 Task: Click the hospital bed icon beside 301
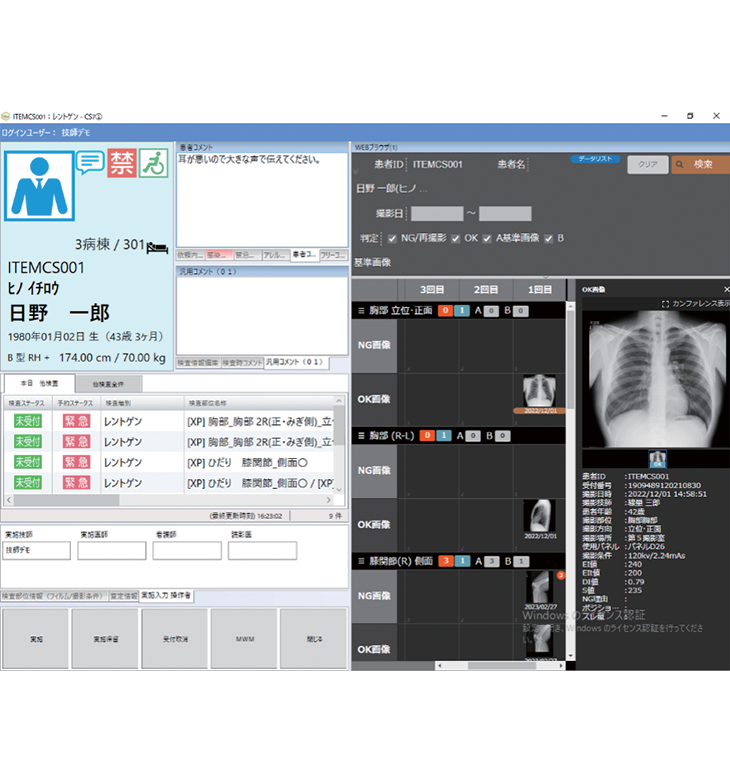(157, 246)
